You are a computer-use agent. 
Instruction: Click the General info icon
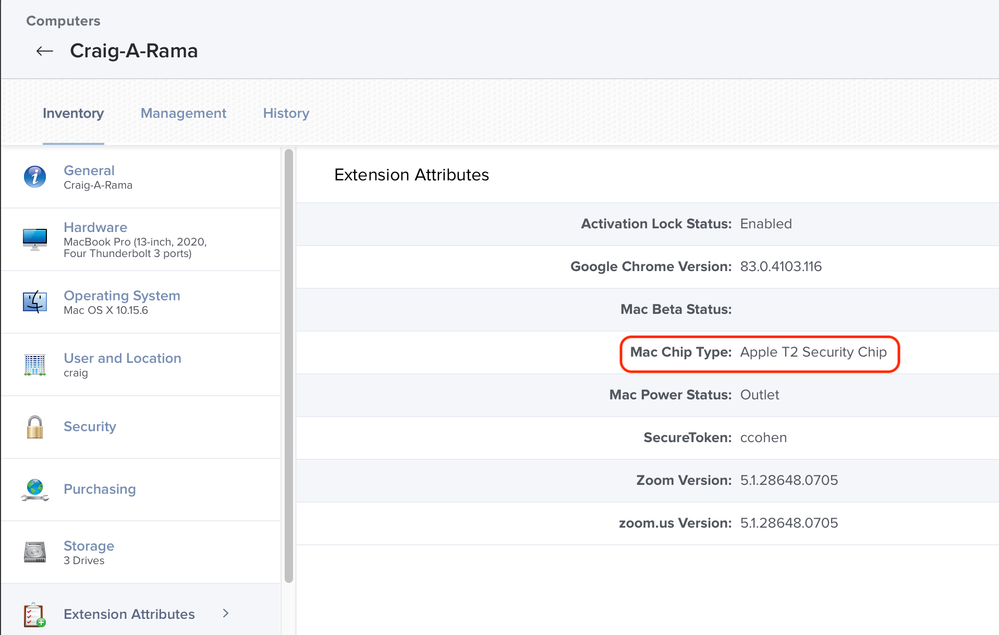[x=35, y=176]
